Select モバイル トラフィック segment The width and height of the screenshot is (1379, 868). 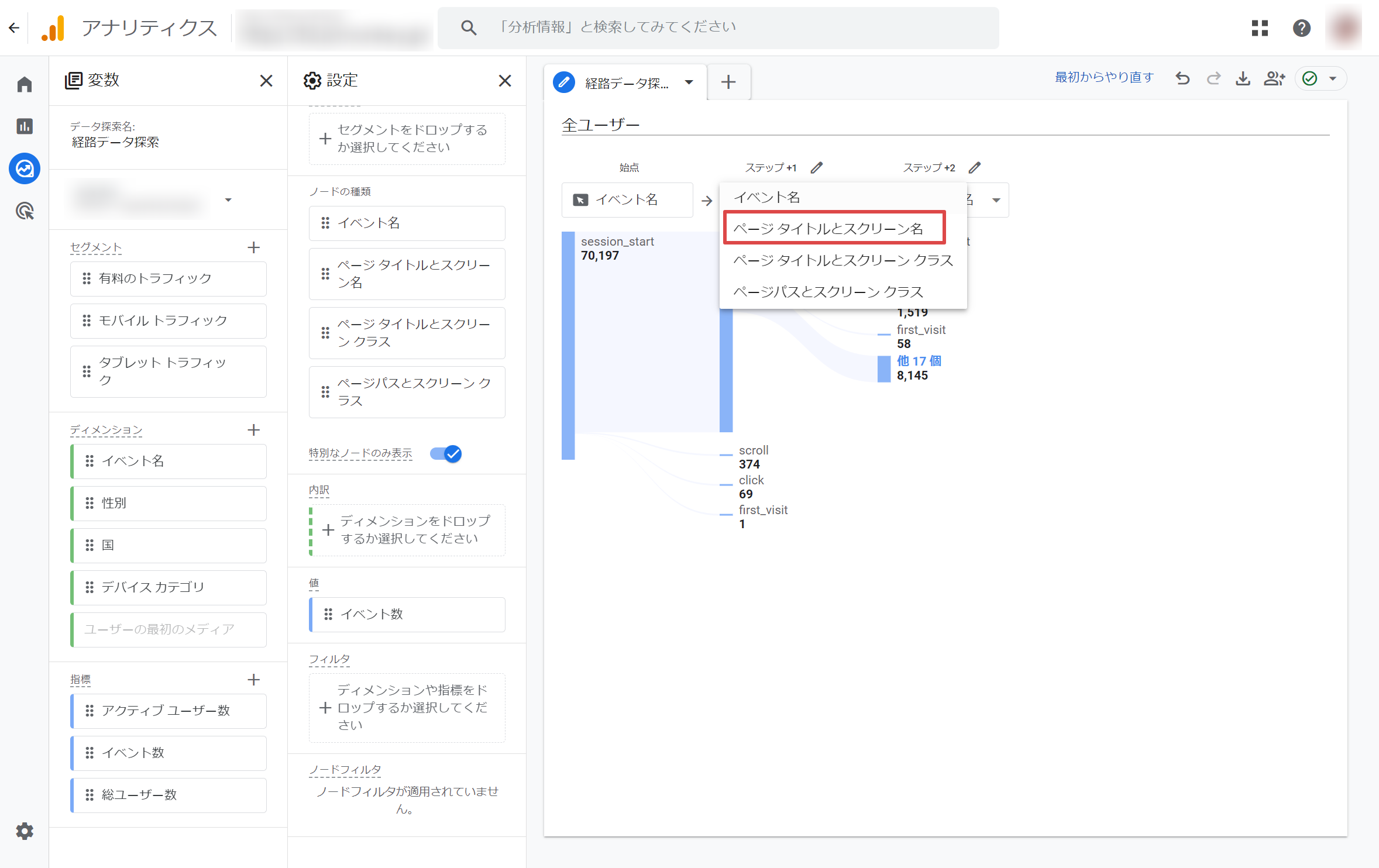(168, 321)
